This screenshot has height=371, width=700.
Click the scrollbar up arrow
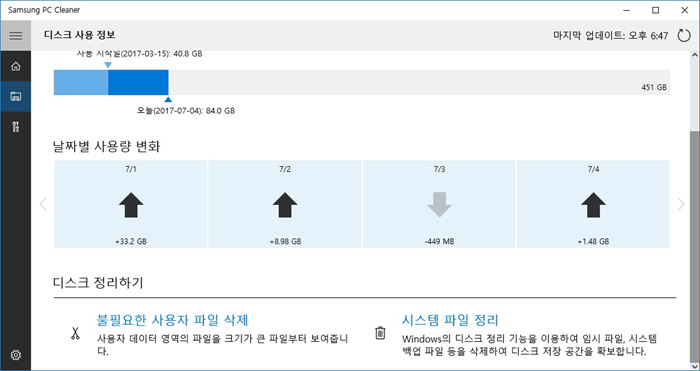(694, 55)
